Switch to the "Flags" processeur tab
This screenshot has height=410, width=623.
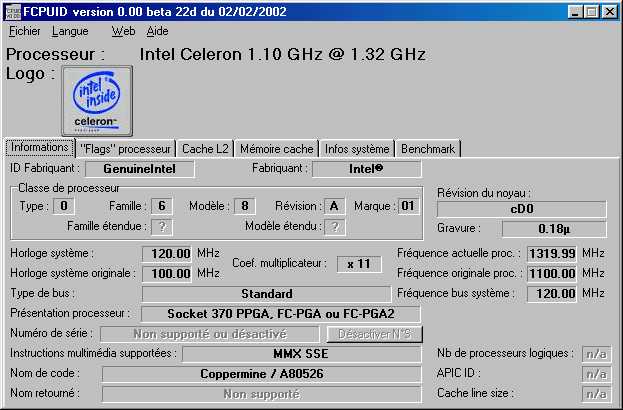125,149
